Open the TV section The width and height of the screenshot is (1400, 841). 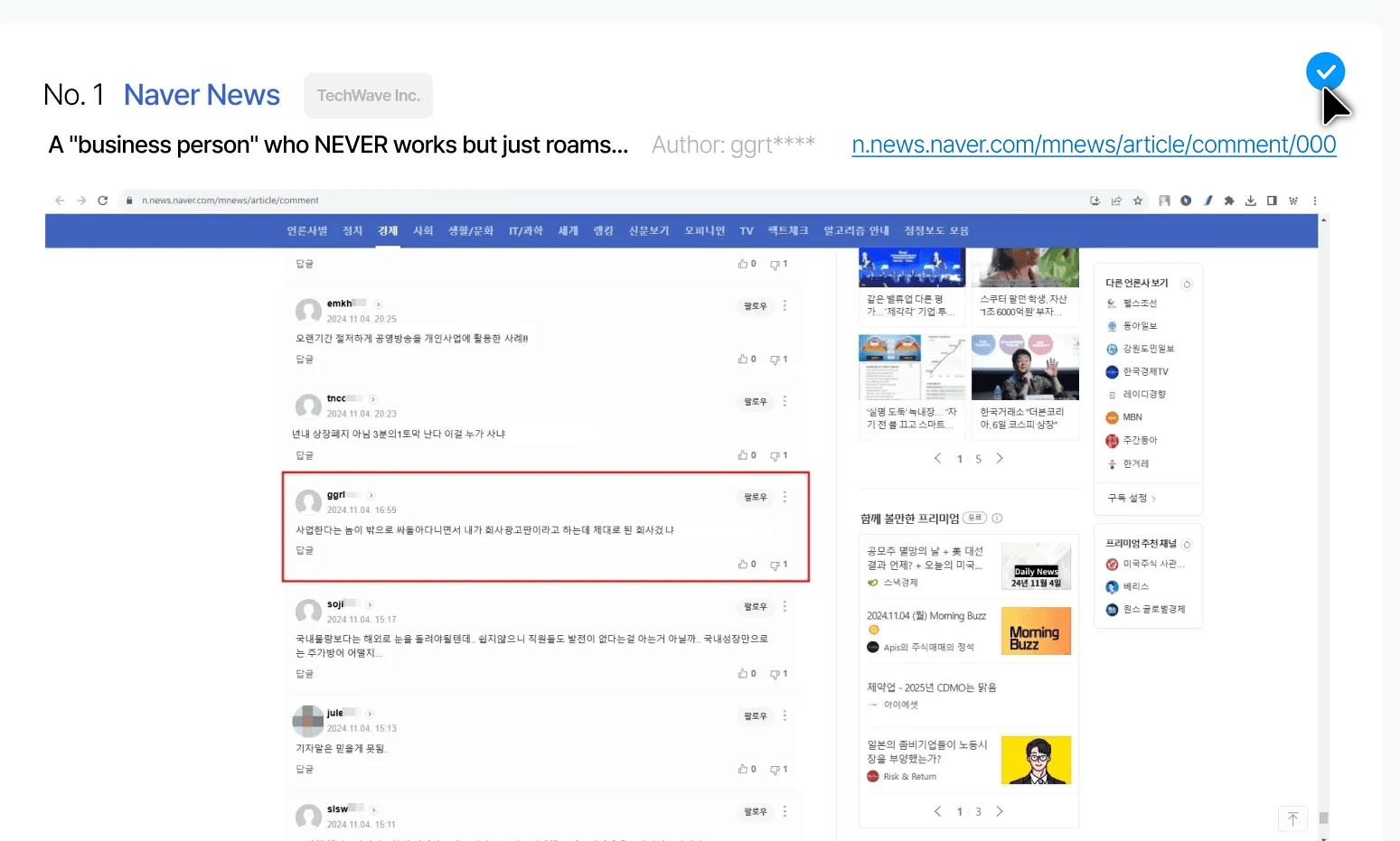[747, 231]
